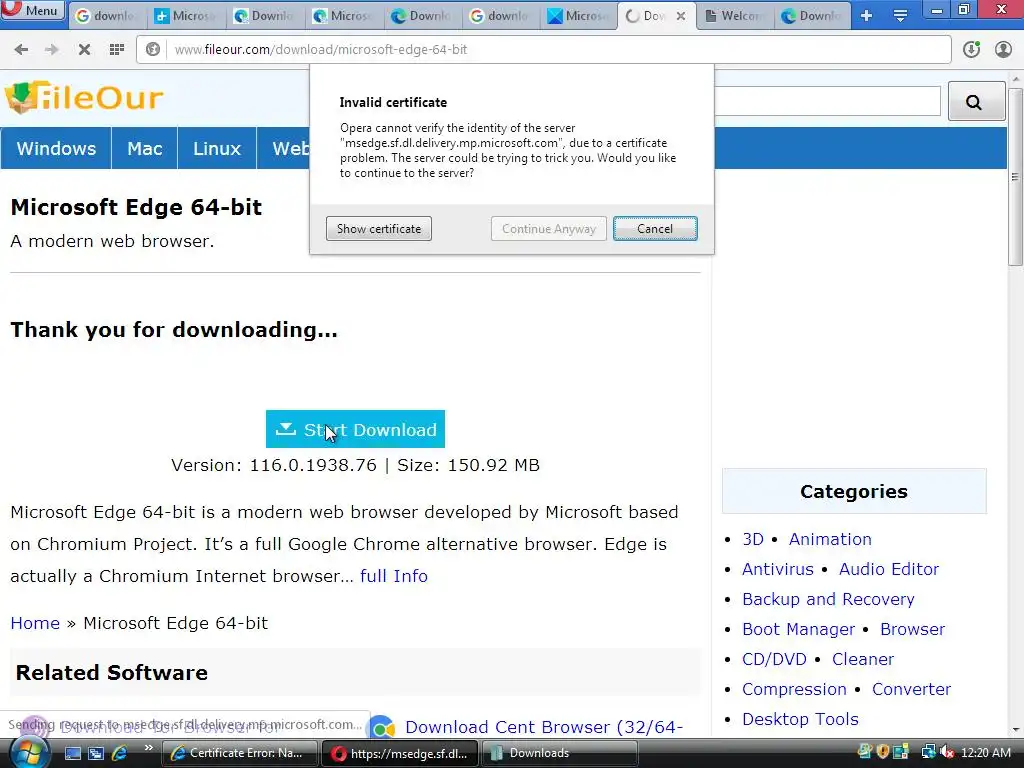This screenshot has height=768, width=1024.
Task: Open Backup and Recovery category
Action: coord(828,600)
